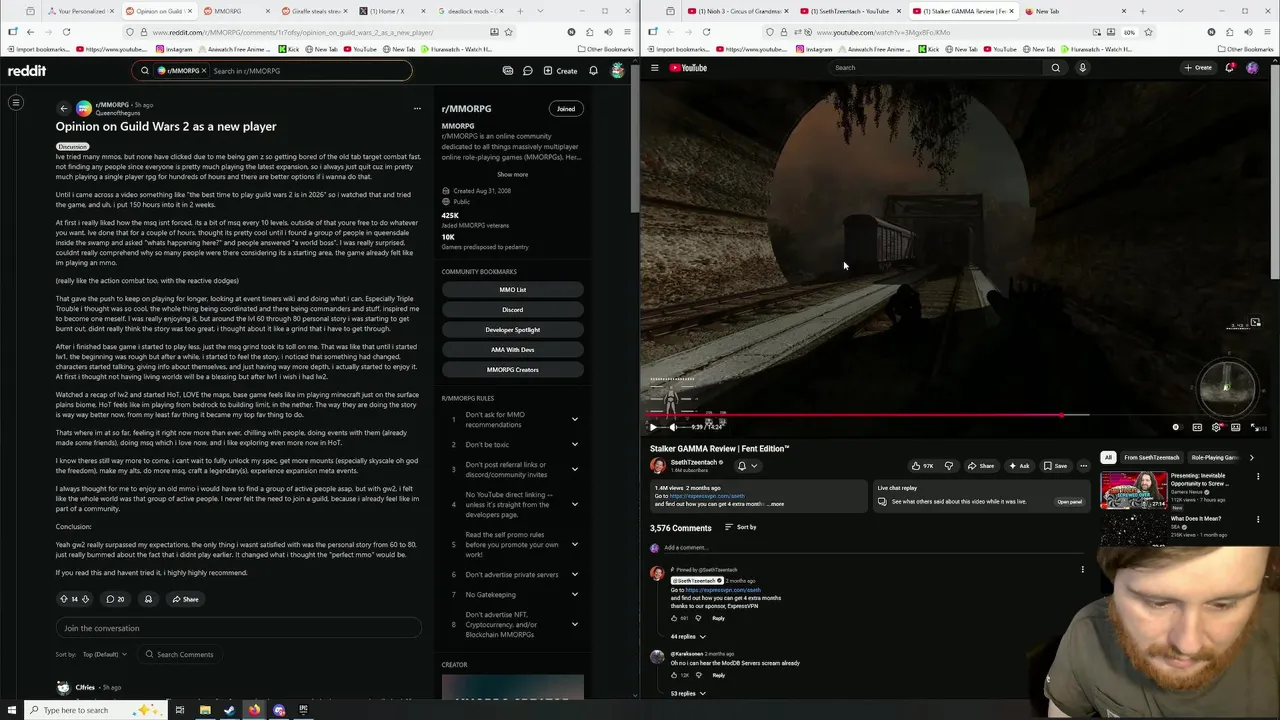The height and width of the screenshot is (720, 1280).
Task: Share the YouTube video
Action: [981, 466]
